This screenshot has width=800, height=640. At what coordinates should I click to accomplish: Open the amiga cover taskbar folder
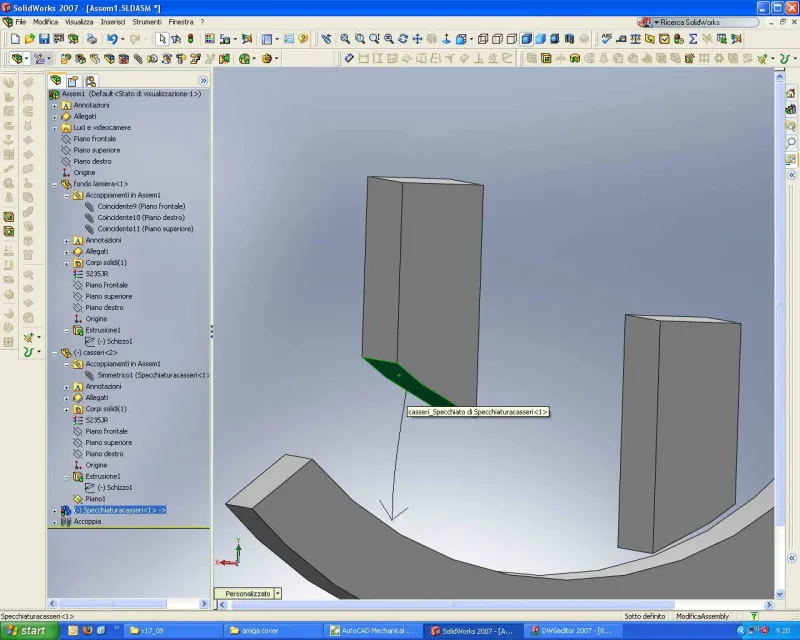272,631
